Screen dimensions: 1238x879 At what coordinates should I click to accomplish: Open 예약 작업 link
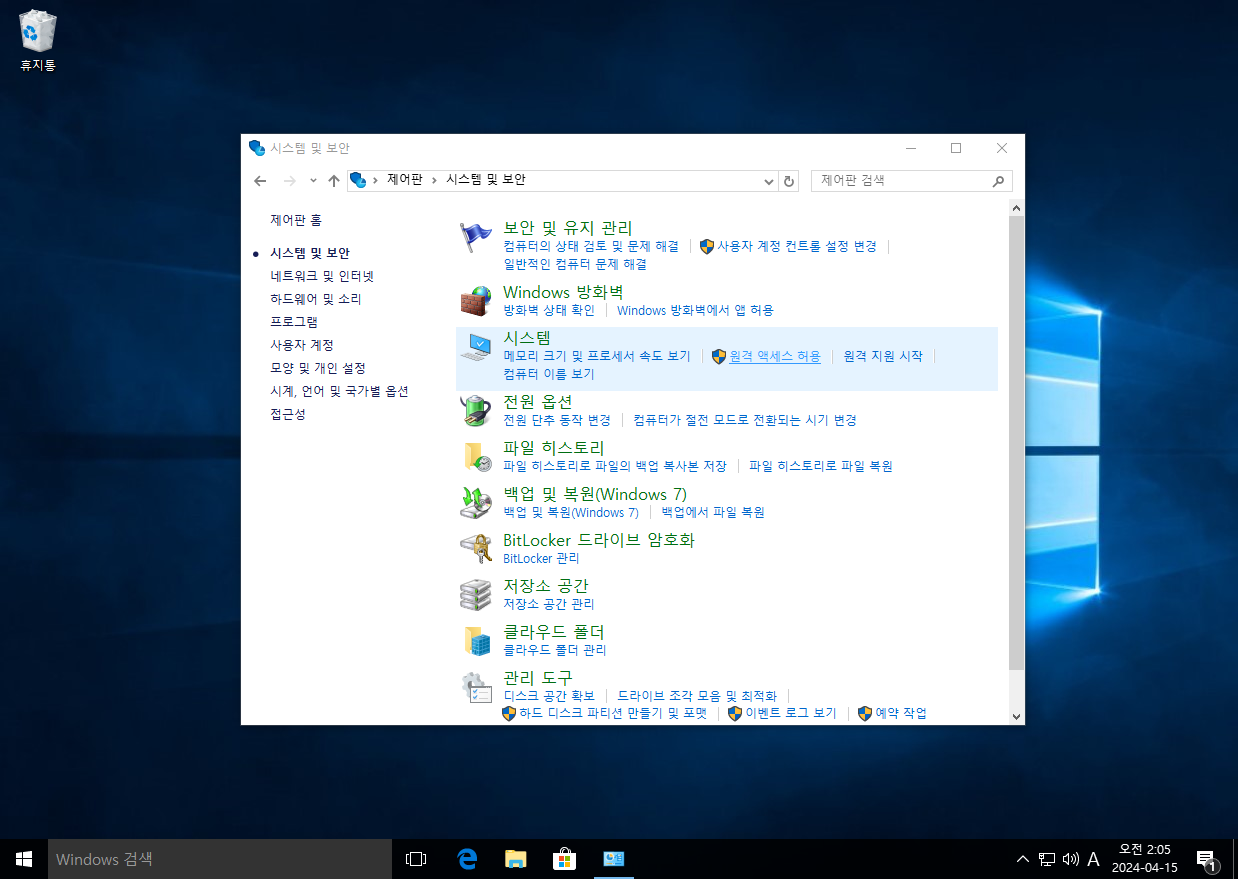[901, 713]
